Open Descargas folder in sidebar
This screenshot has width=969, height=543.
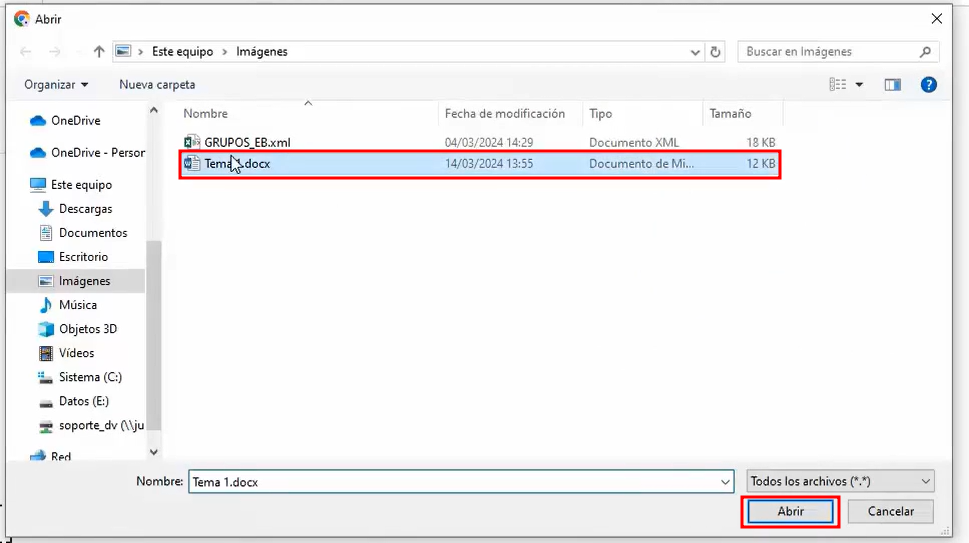[85, 209]
